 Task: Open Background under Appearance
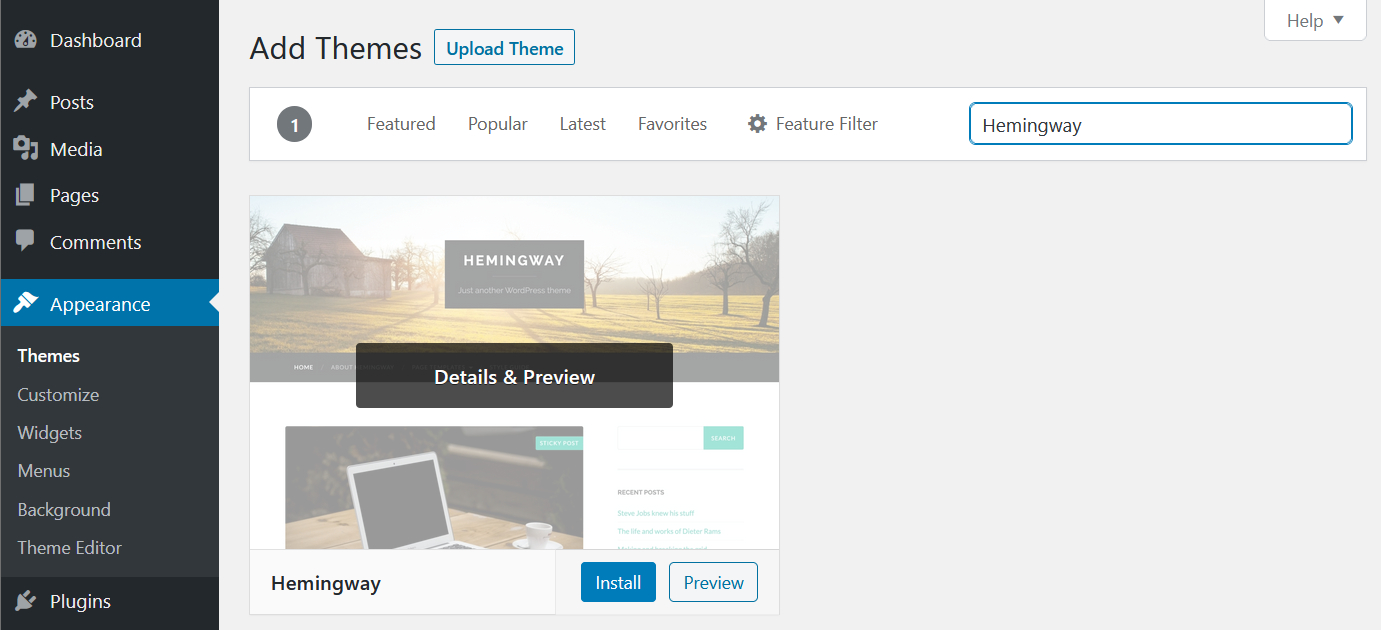pyautogui.click(x=64, y=510)
